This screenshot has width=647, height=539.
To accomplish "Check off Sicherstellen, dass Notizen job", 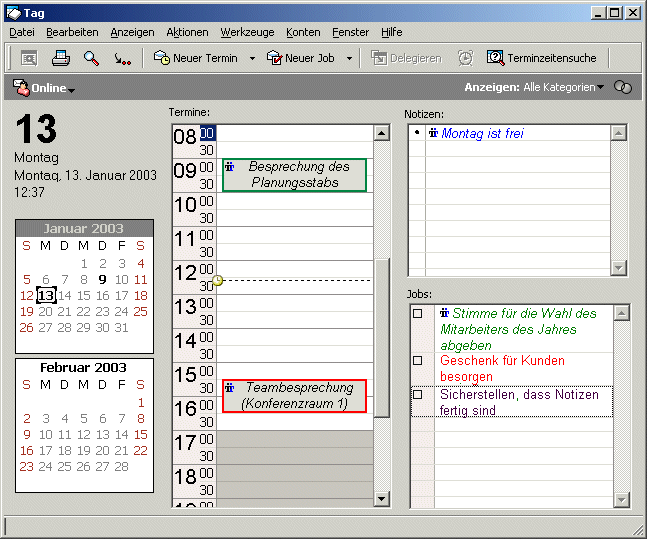I will tap(418, 395).
